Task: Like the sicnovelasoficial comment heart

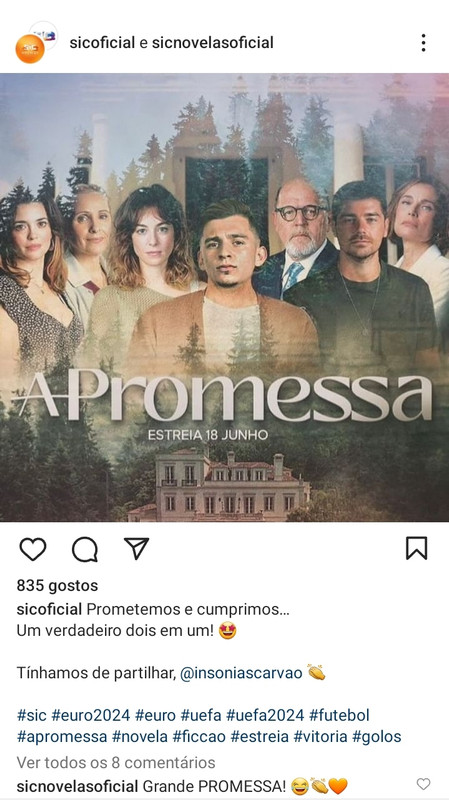Action: click(x=423, y=784)
